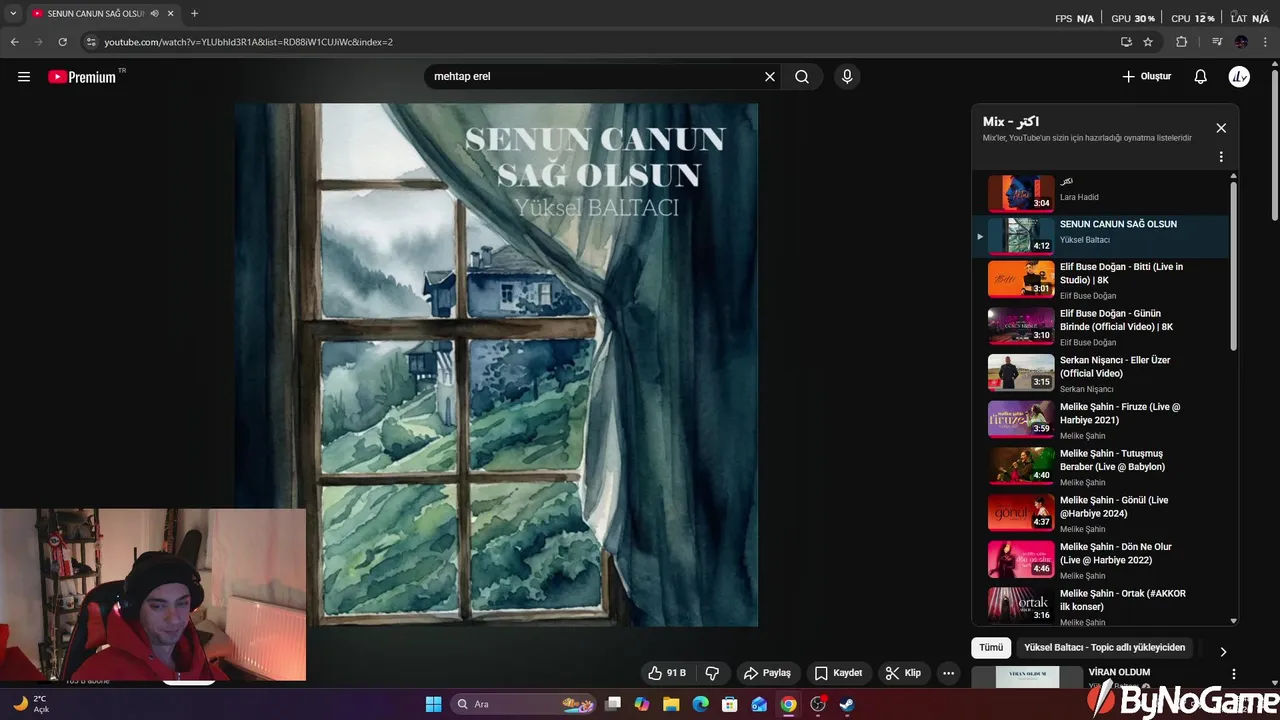Play Serkan Nişancı - Eller Üzer

1101,373
